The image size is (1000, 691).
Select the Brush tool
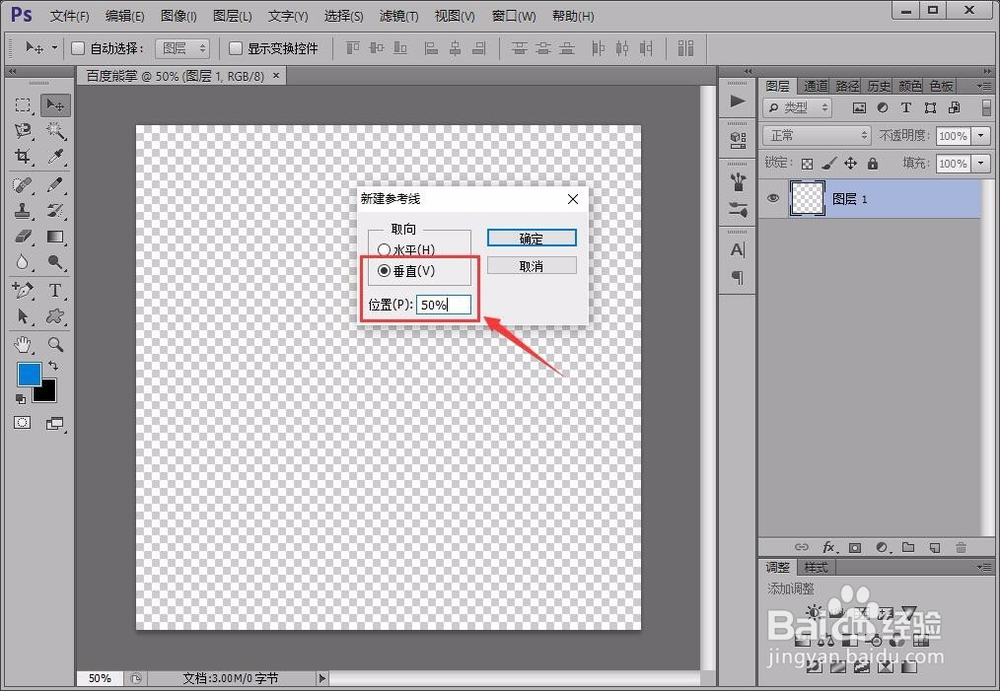coord(55,185)
